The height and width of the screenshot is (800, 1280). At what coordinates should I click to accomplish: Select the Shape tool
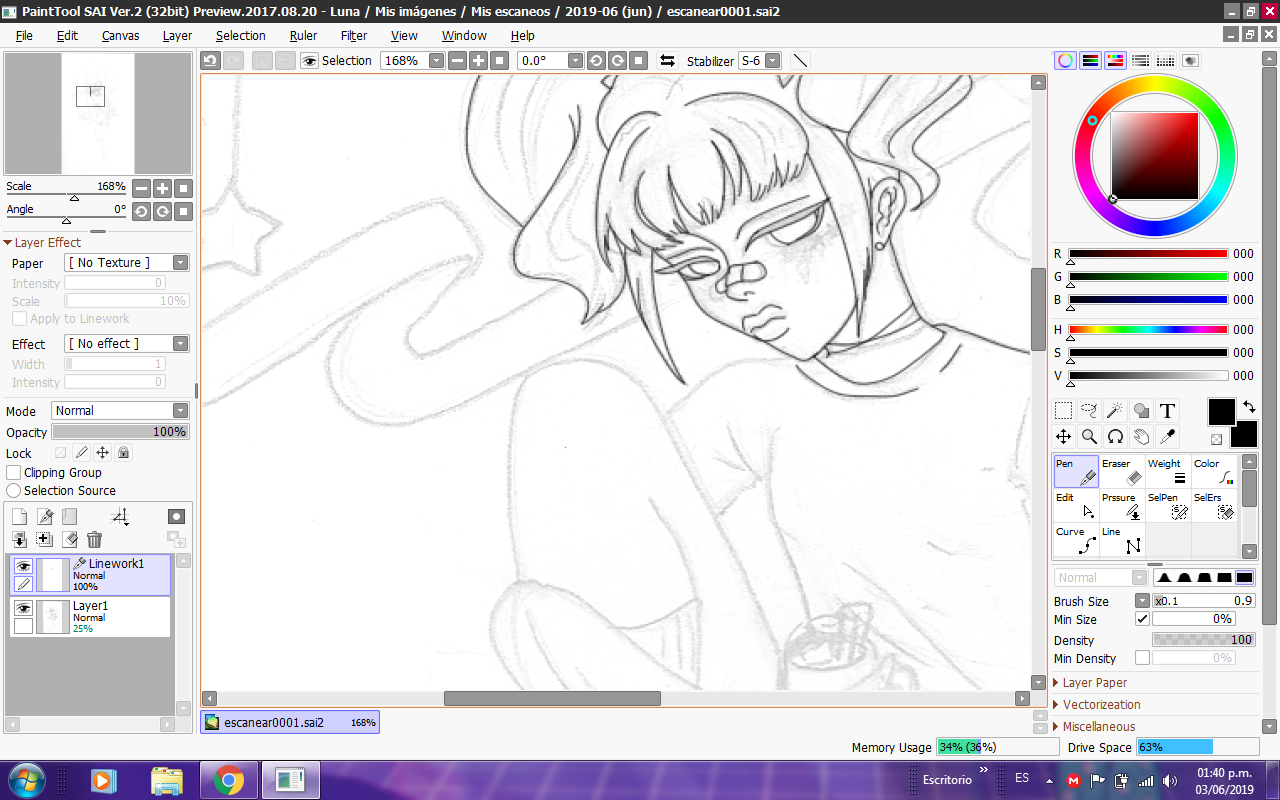(1141, 411)
